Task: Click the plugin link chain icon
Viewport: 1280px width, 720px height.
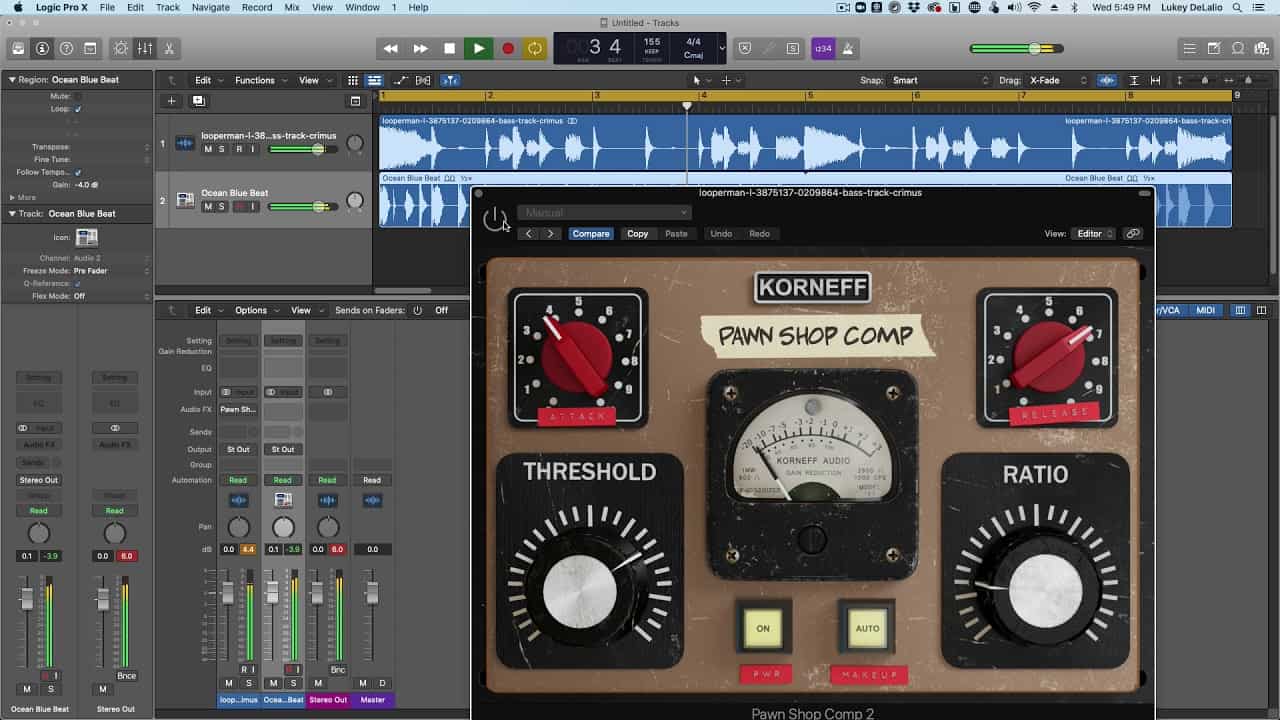Action: click(1133, 234)
